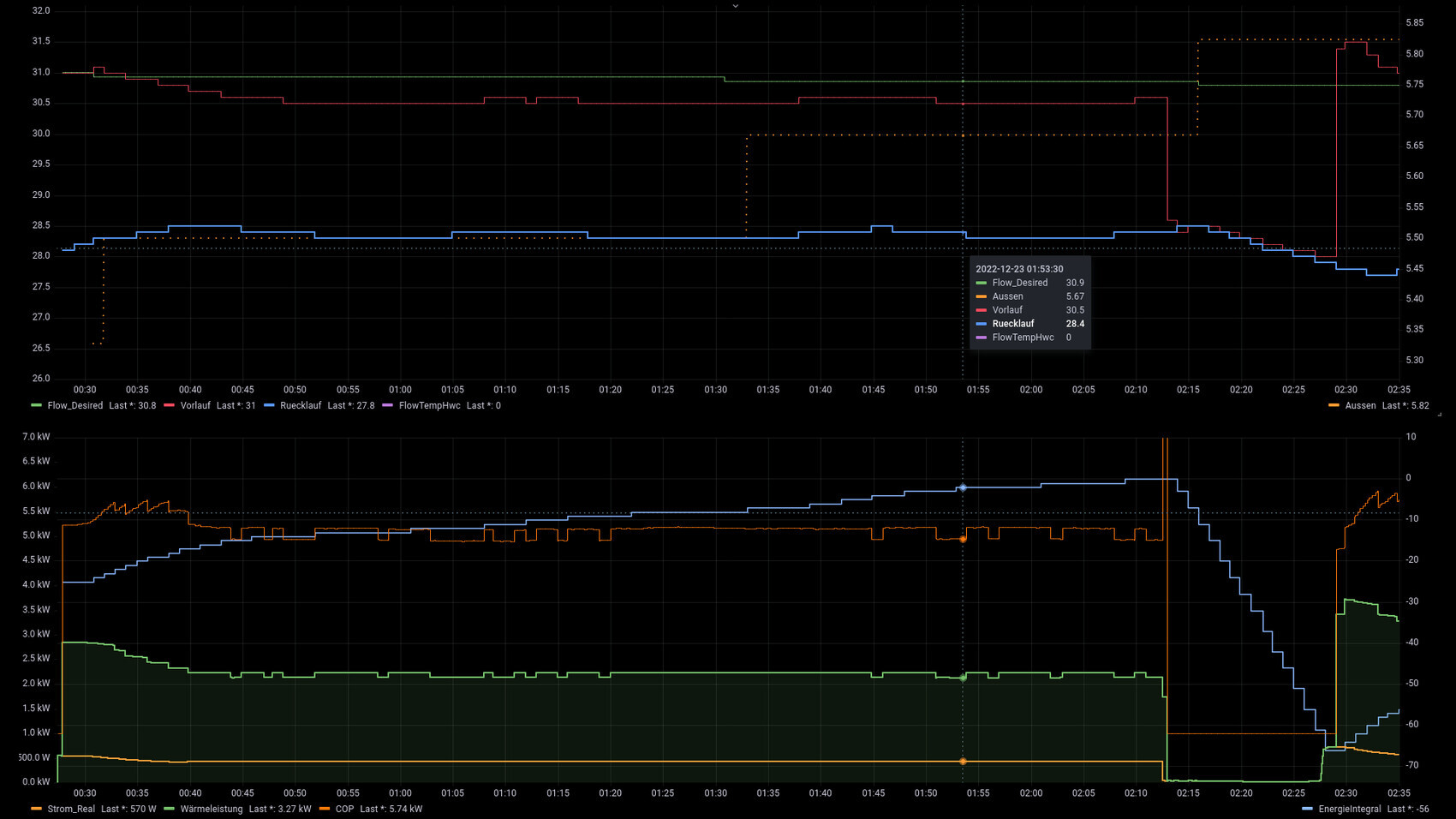This screenshot has width=1456, height=819.
Task: Click the Vorlauf red legend color marker
Action: click(169, 405)
